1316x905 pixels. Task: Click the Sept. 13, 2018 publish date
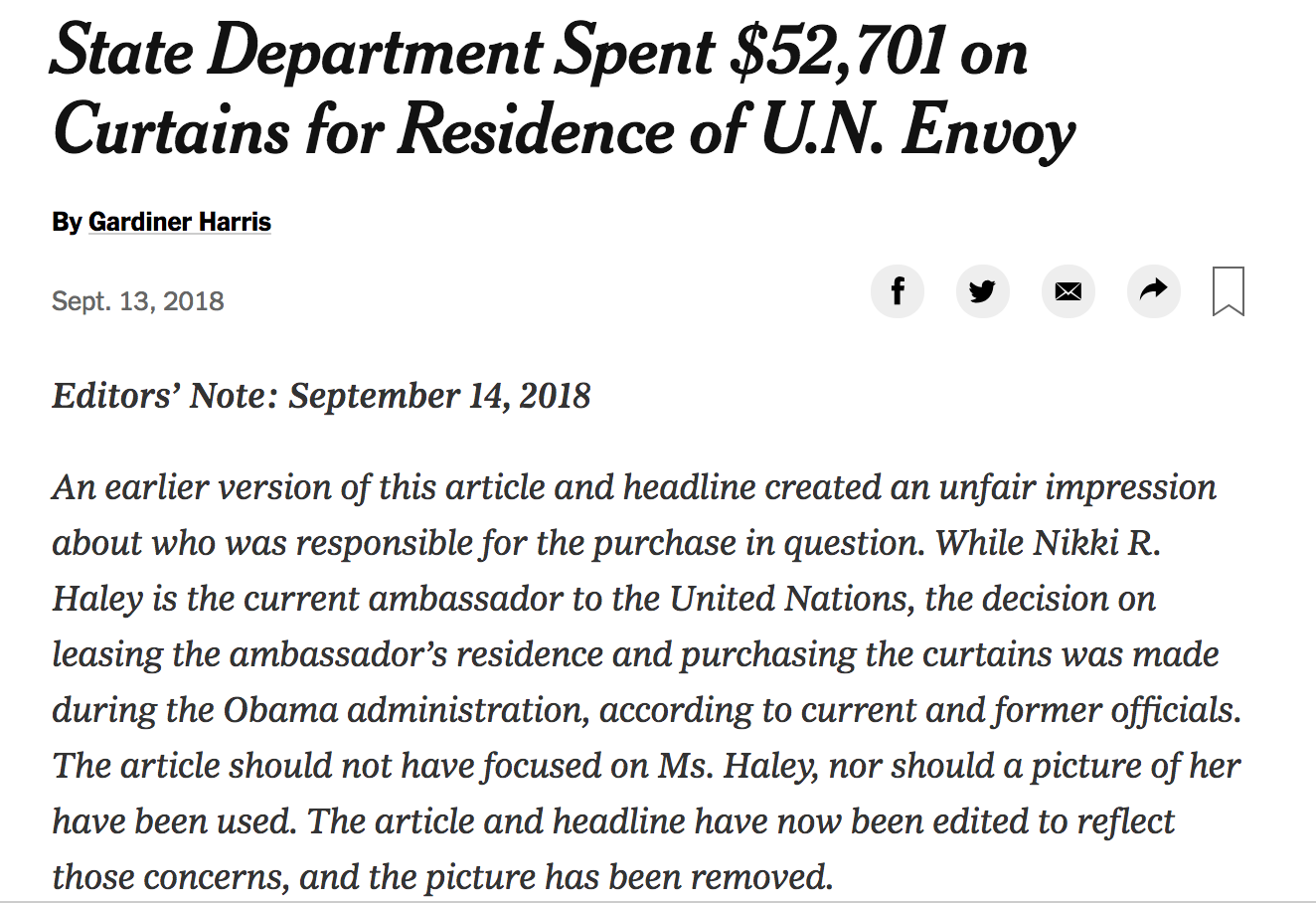pyautogui.click(x=138, y=300)
